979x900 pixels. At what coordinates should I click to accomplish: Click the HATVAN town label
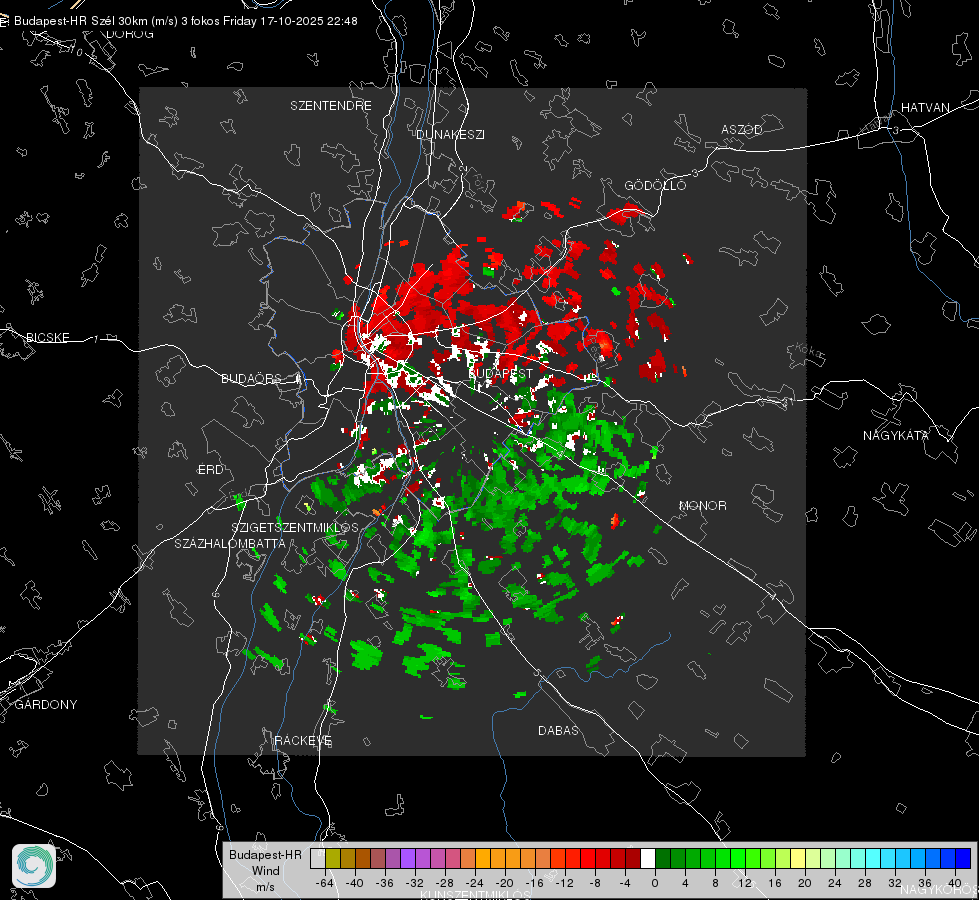(x=925, y=107)
